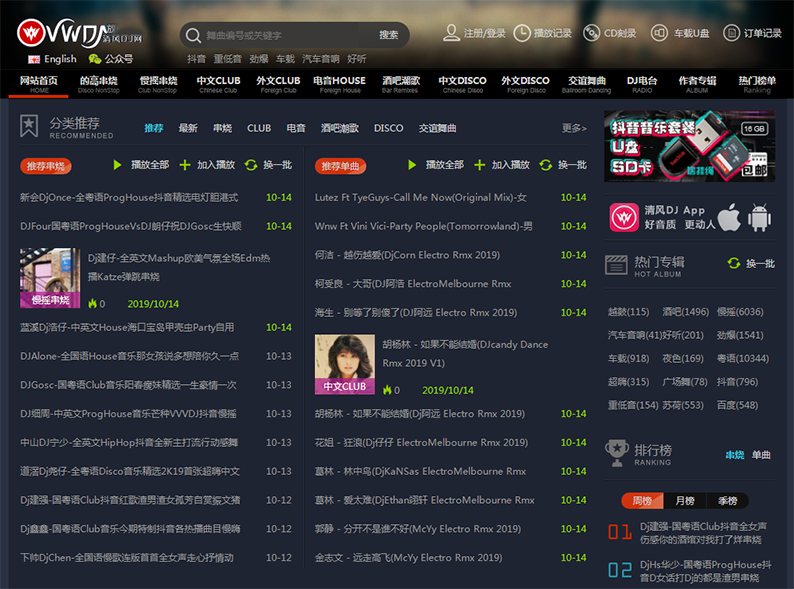Click flame icon beside 中文CLUB thumbnail

pos(387,390)
